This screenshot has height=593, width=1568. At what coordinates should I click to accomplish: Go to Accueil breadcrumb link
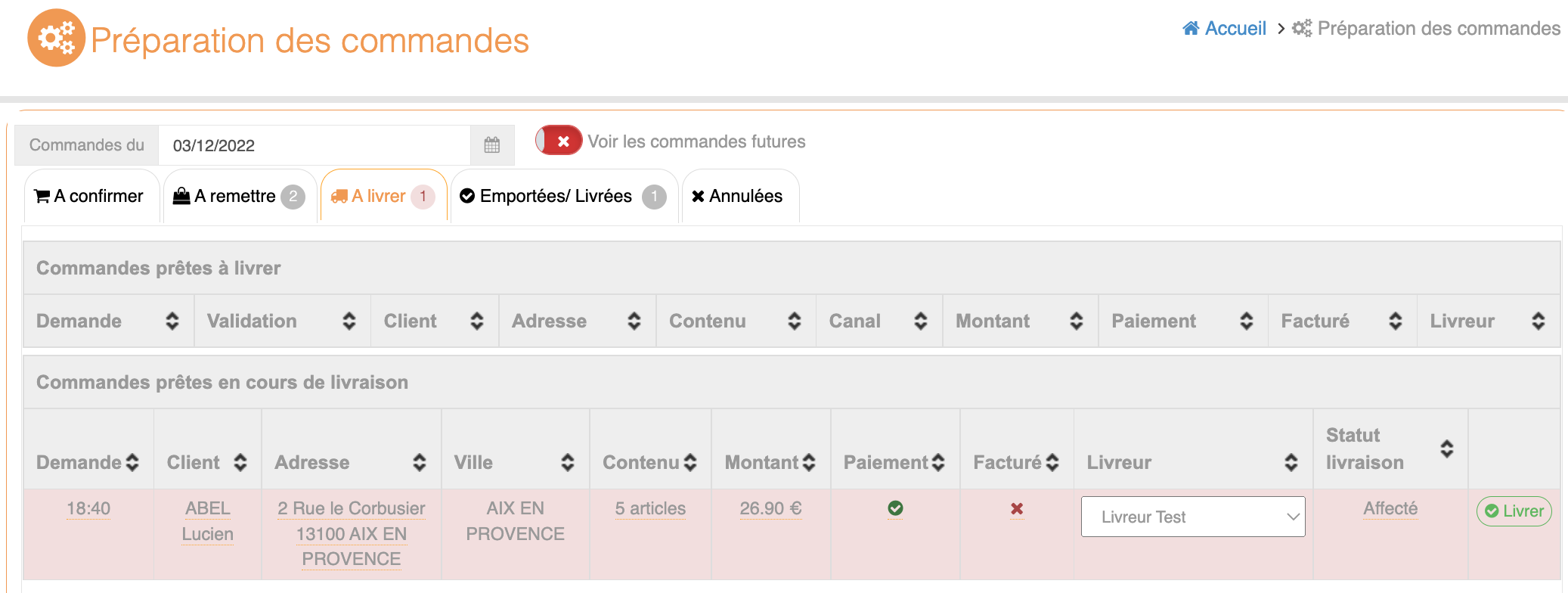[1235, 29]
